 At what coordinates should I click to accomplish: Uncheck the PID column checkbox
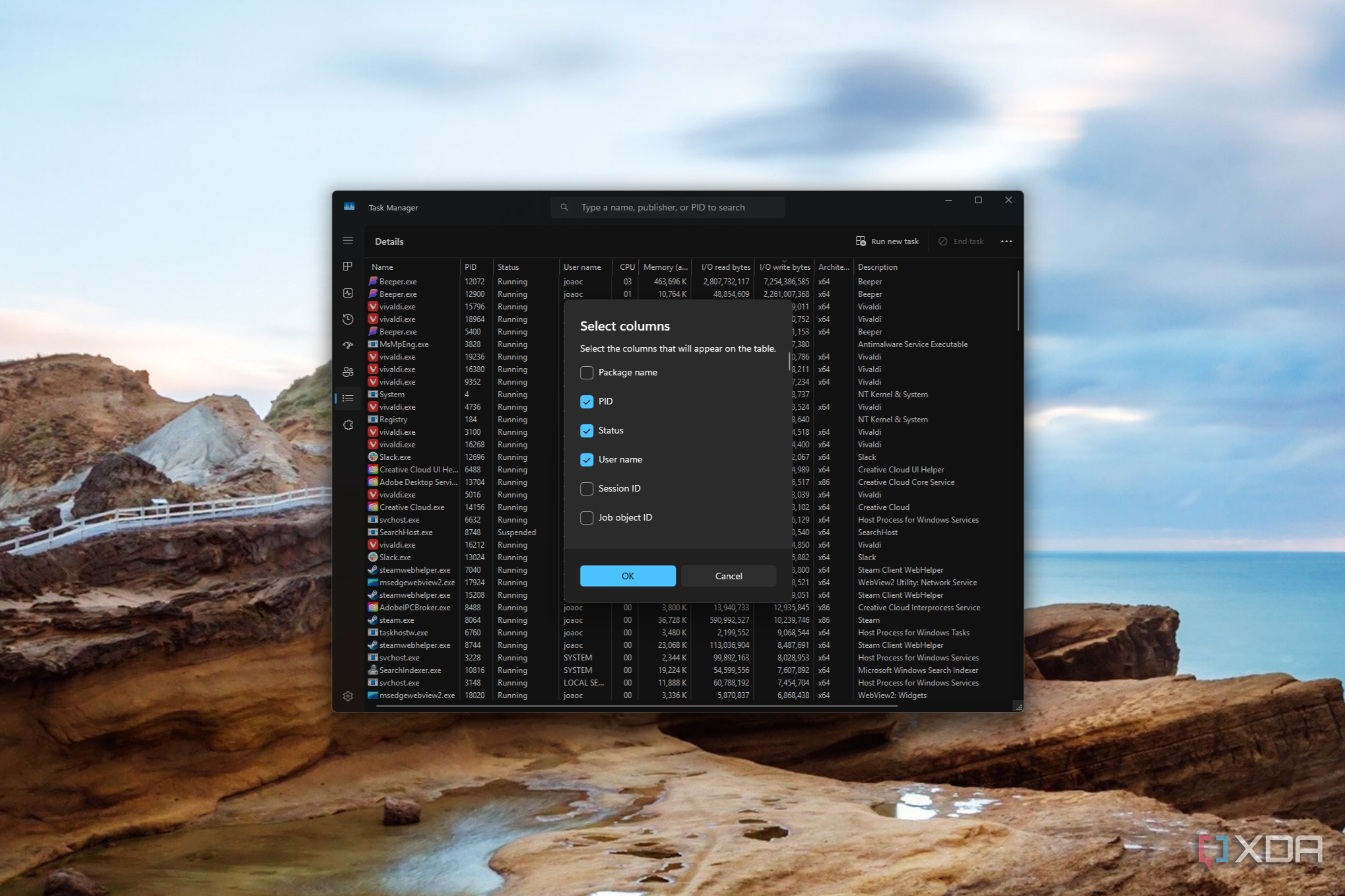[x=587, y=402]
